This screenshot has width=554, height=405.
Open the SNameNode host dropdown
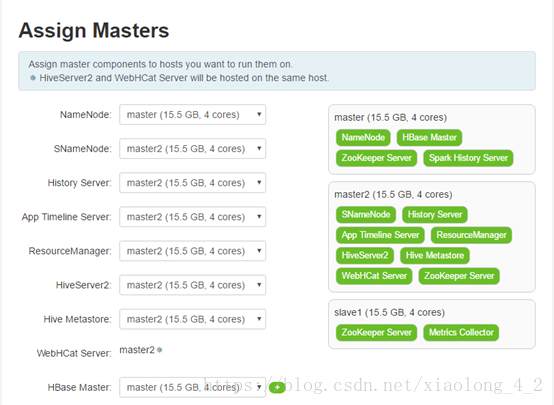pos(193,148)
